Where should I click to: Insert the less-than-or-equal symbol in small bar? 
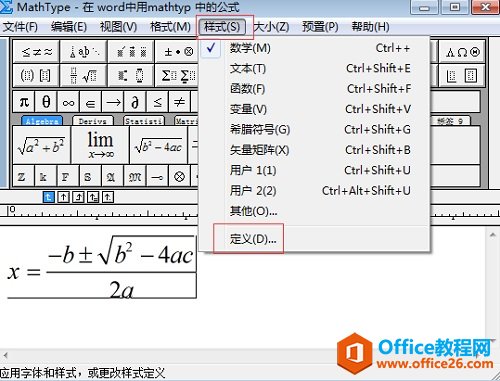coord(157,102)
